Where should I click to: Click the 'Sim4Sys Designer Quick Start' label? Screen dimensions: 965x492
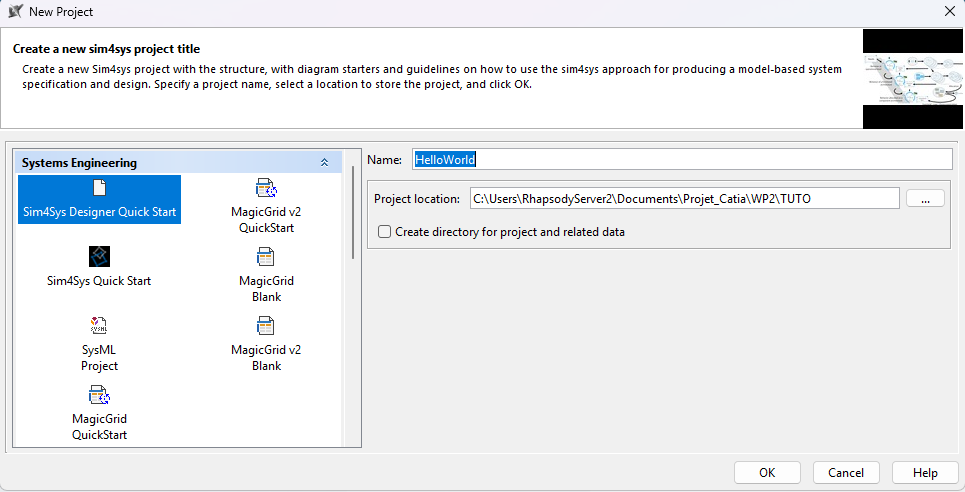[99, 212]
